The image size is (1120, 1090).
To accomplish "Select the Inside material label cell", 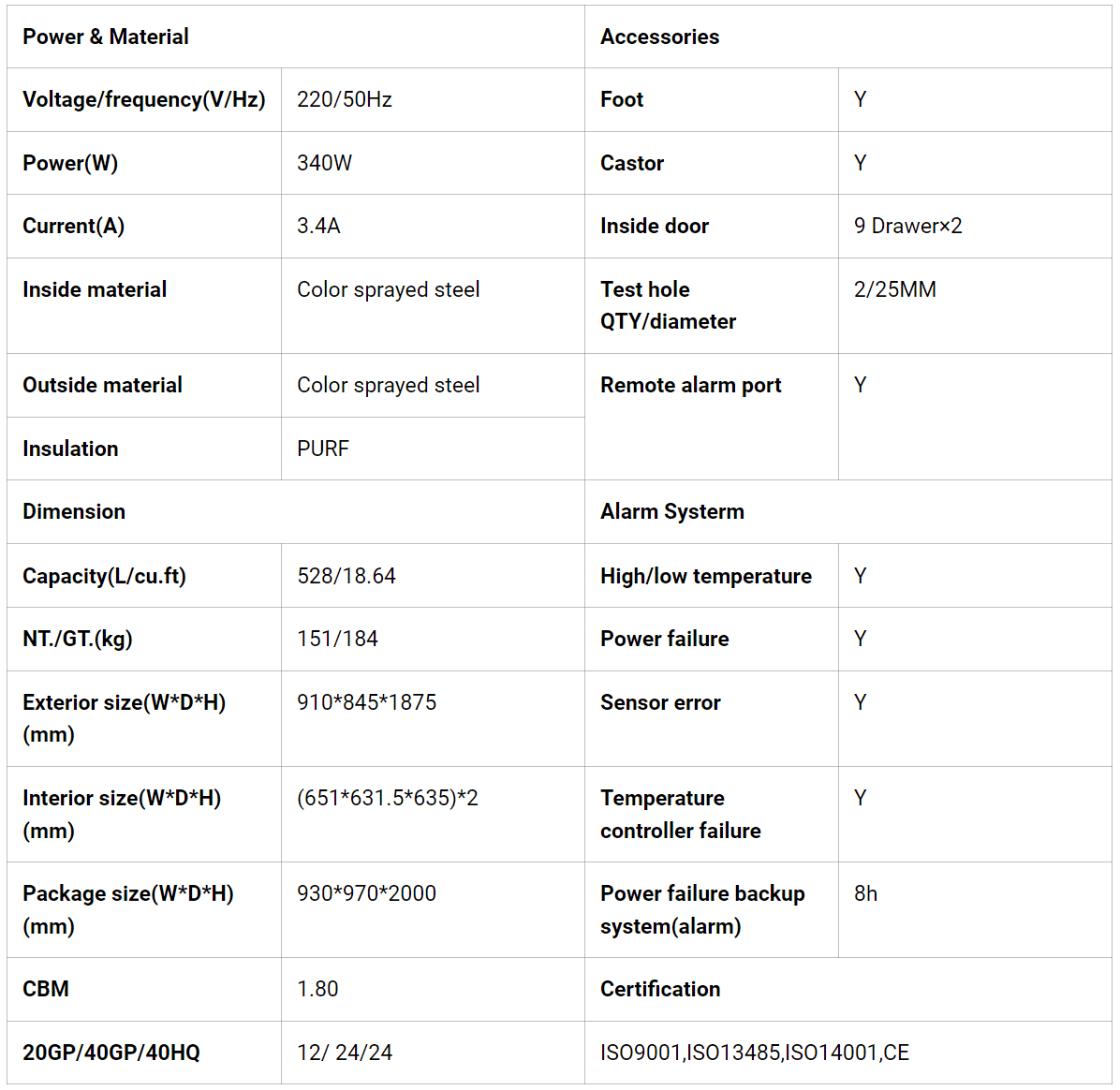I will tap(95, 289).
